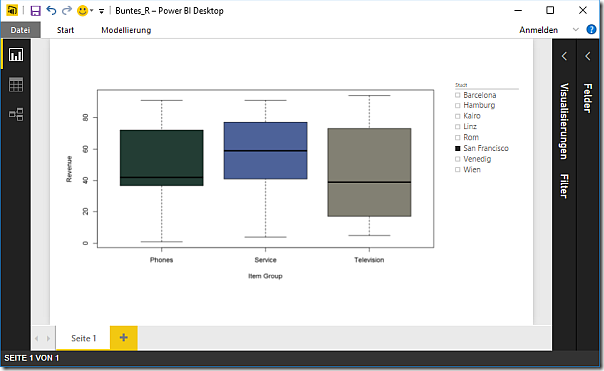Click the Service axis label
Image resolution: width=604 pixels, height=371 pixels.
(x=265, y=260)
